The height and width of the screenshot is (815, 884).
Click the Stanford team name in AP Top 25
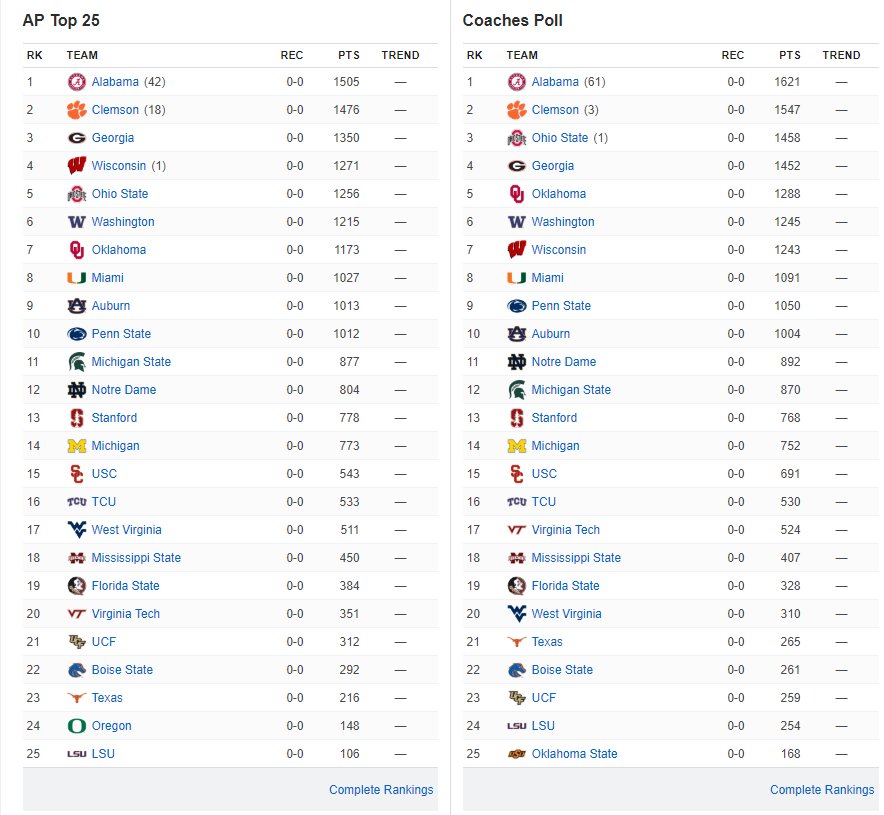[114, 418]
